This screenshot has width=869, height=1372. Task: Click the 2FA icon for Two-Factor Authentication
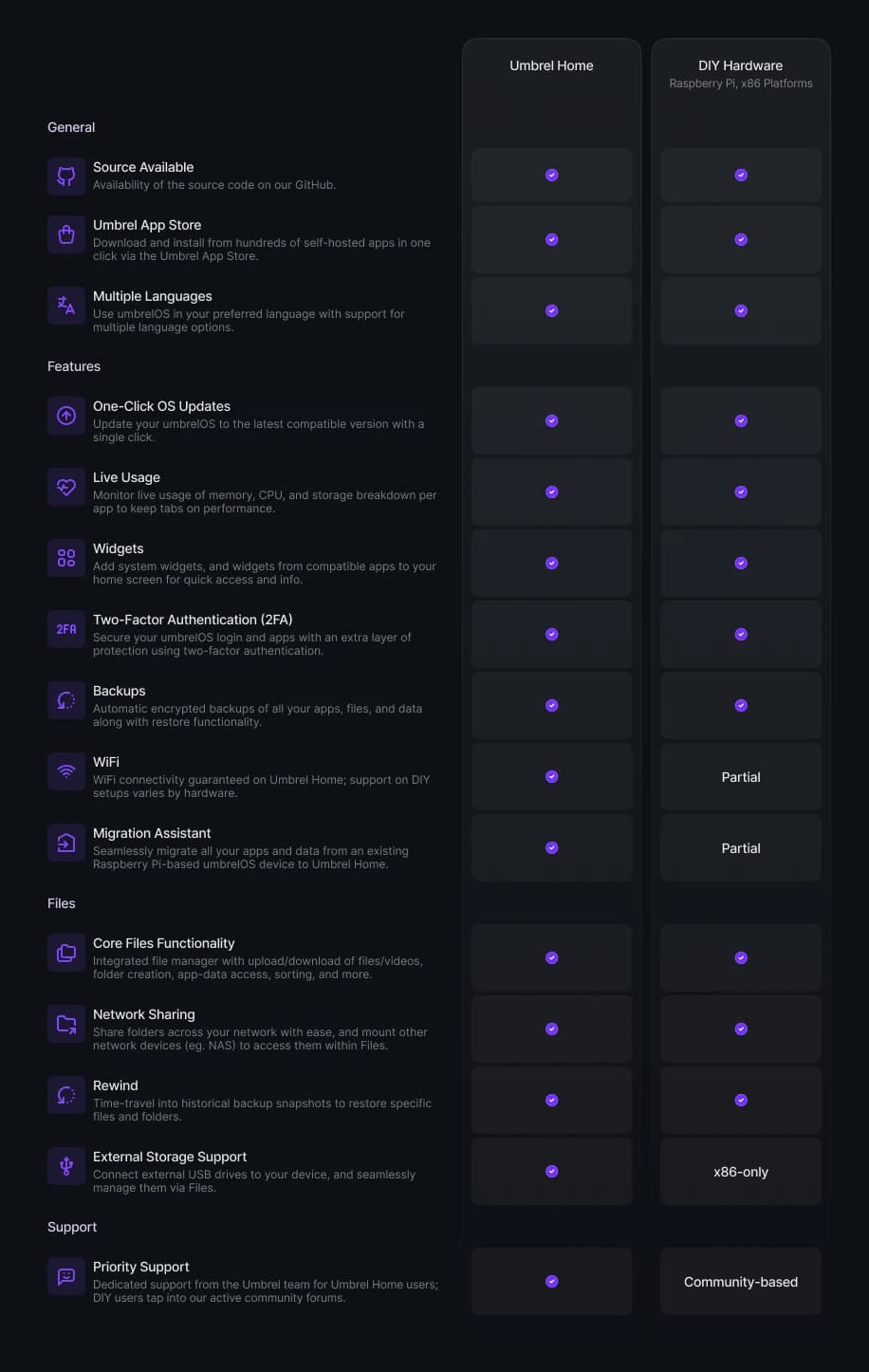tap(66, 629)
